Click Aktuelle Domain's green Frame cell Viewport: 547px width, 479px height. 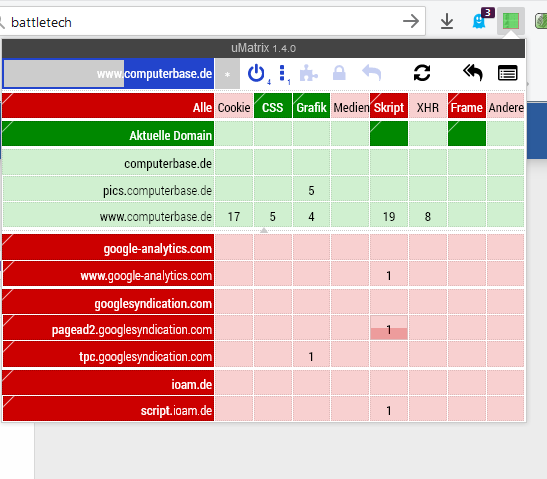point(467,134)
